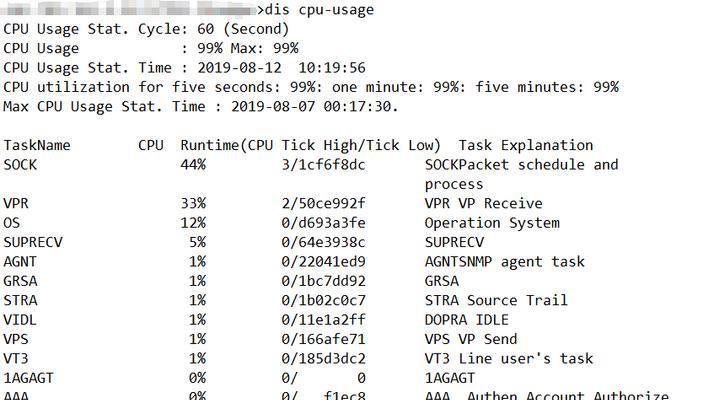
Task: Click the 'DOPRA IDLE' explanation text
Action: pos(467,320)
